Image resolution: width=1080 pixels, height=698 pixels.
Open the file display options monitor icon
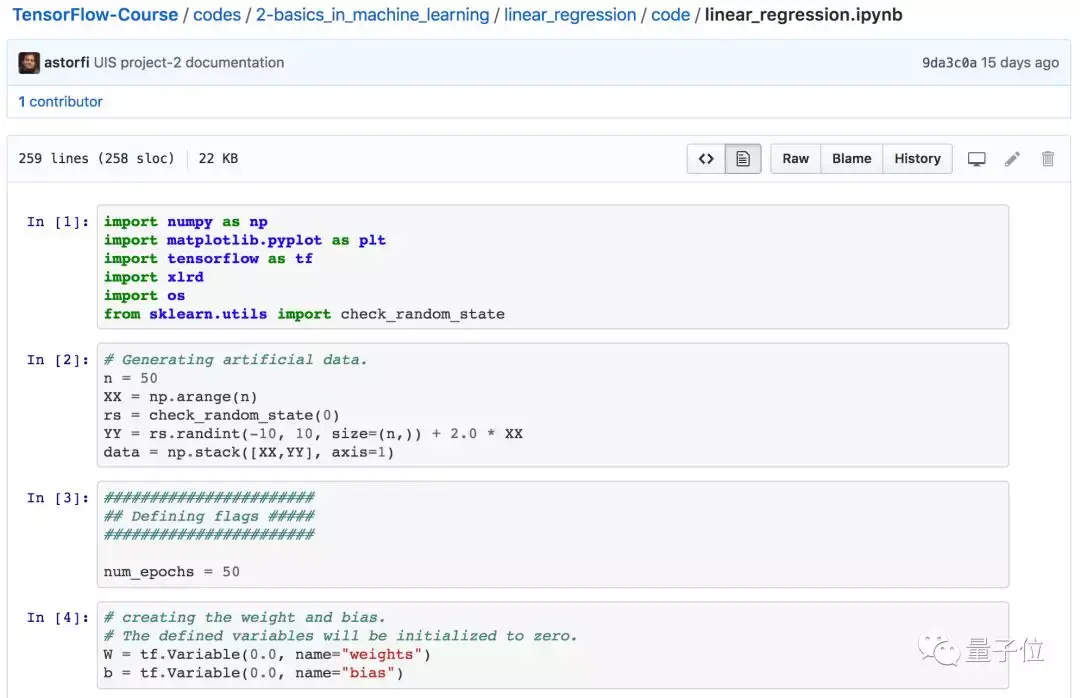pos(977,158)
